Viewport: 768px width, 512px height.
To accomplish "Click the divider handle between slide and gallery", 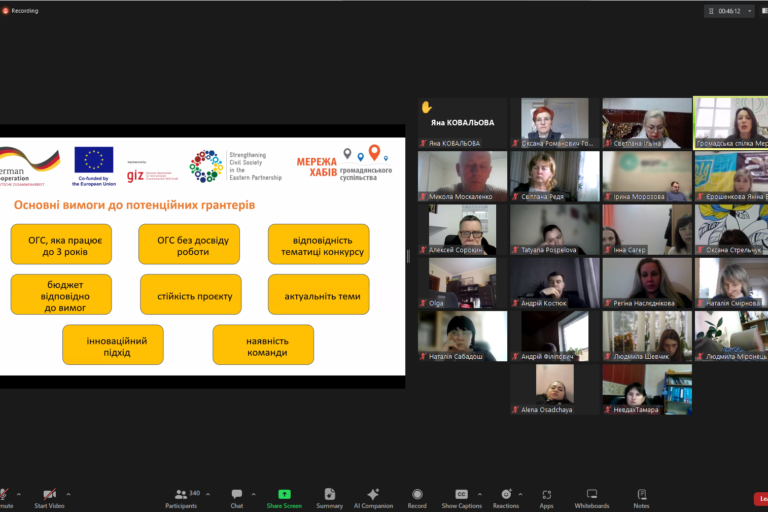I will pyautogui.click(x=408, y=256).
